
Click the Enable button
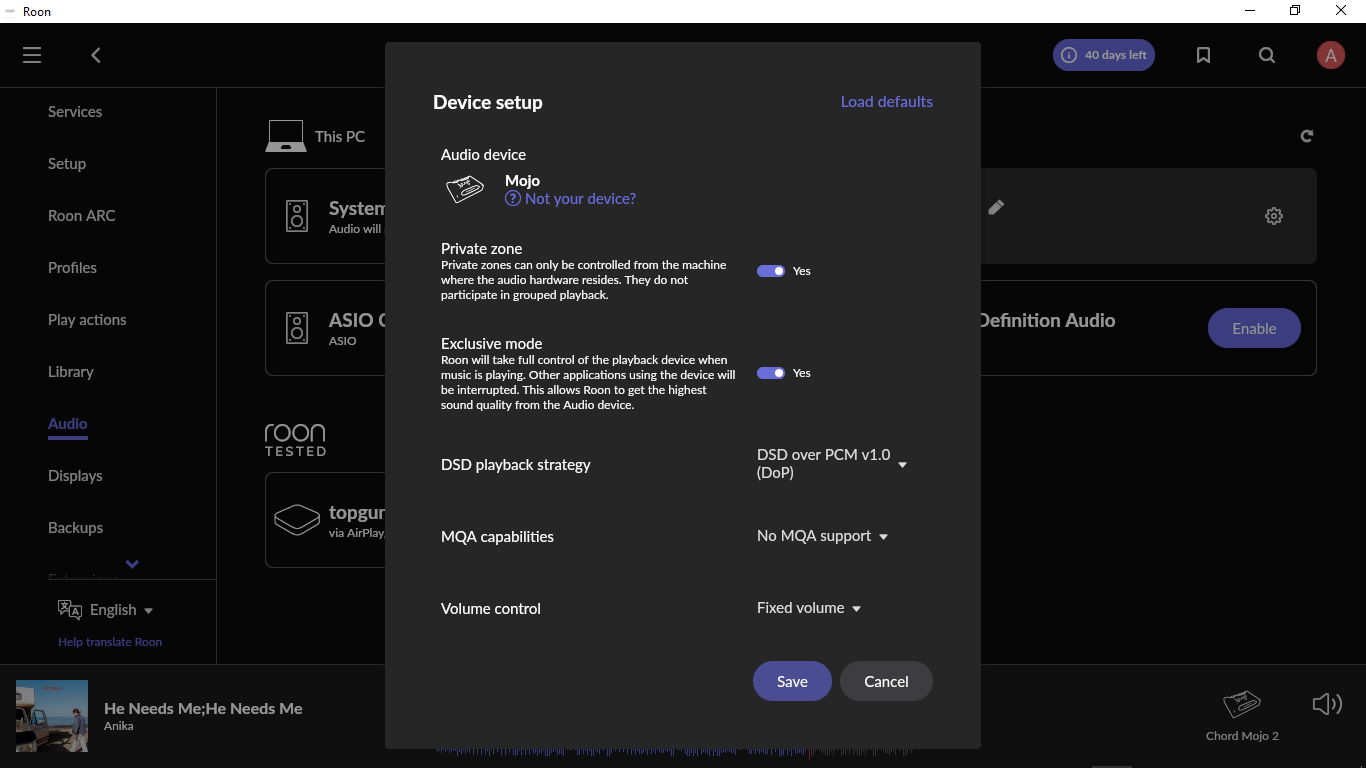[1254, 328]
